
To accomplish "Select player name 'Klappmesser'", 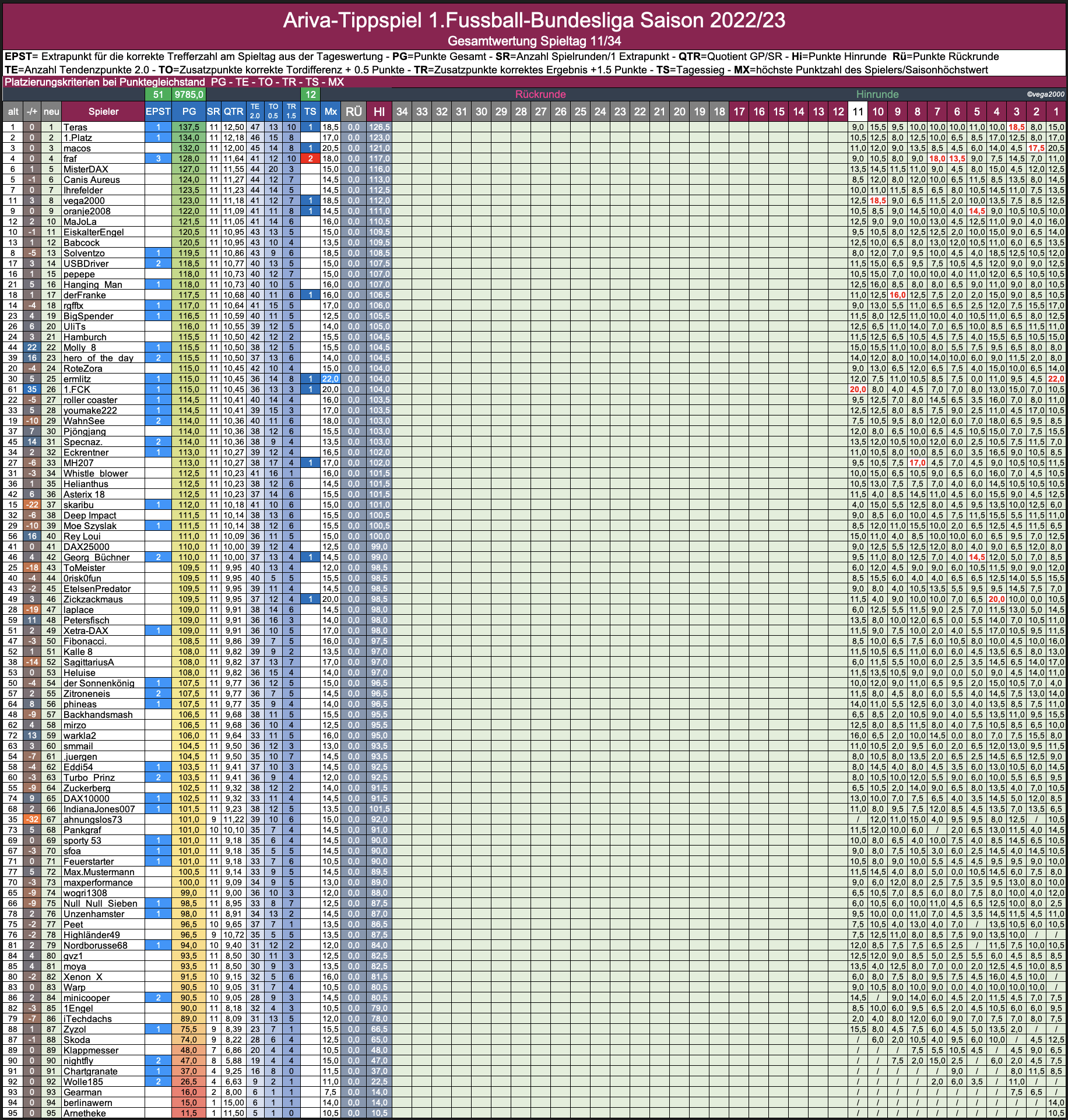I will [91, 1050].
